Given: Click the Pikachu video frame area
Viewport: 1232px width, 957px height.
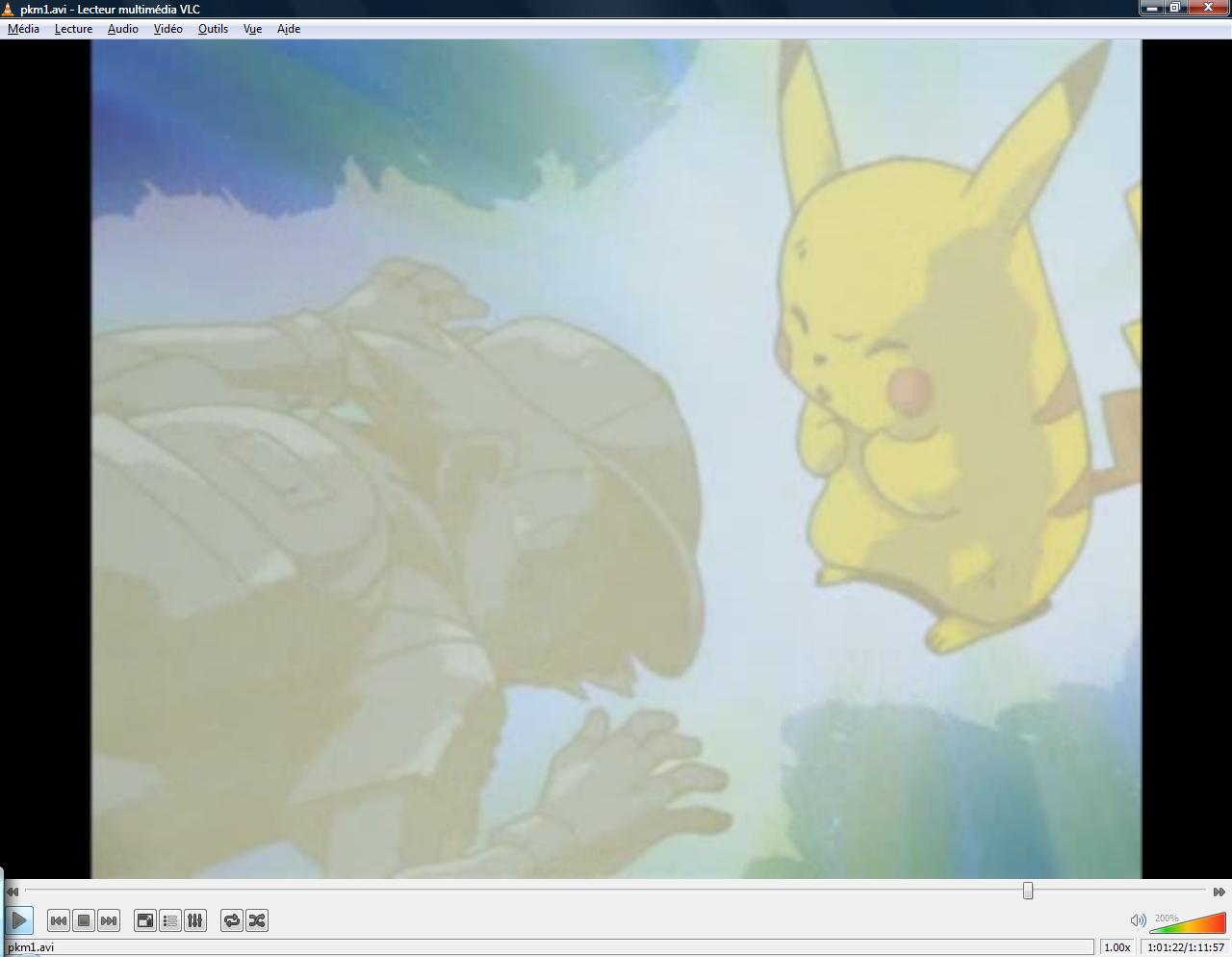Looking at the screenshot, I should (616, 458).
